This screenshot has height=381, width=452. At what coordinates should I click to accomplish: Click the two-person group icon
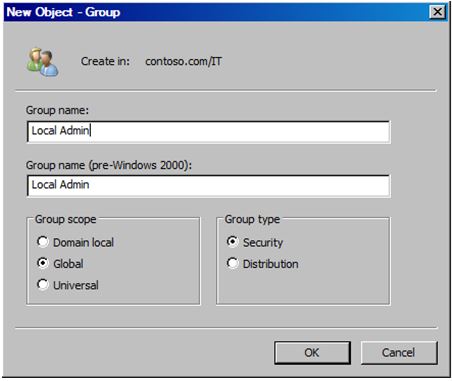click(43, 62)
